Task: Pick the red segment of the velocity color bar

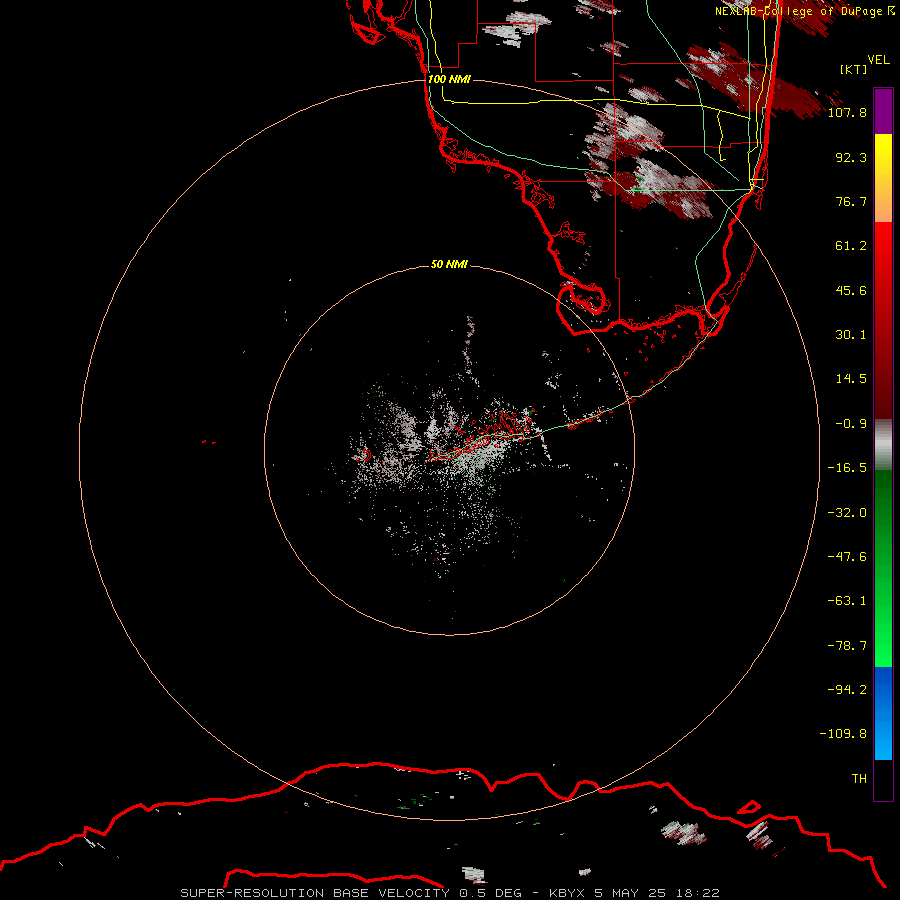Action: tap(883, 320)
